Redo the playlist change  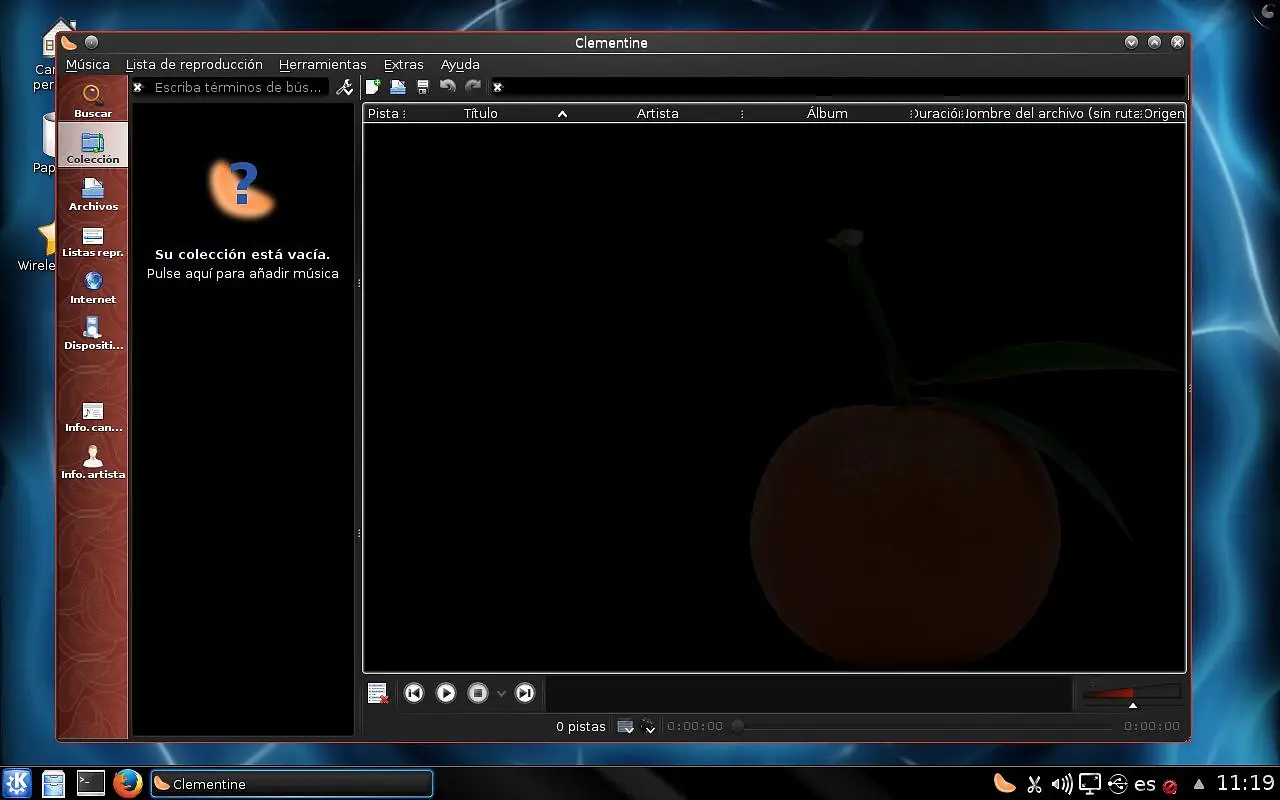pyautogui.click(x=473, y=87)
